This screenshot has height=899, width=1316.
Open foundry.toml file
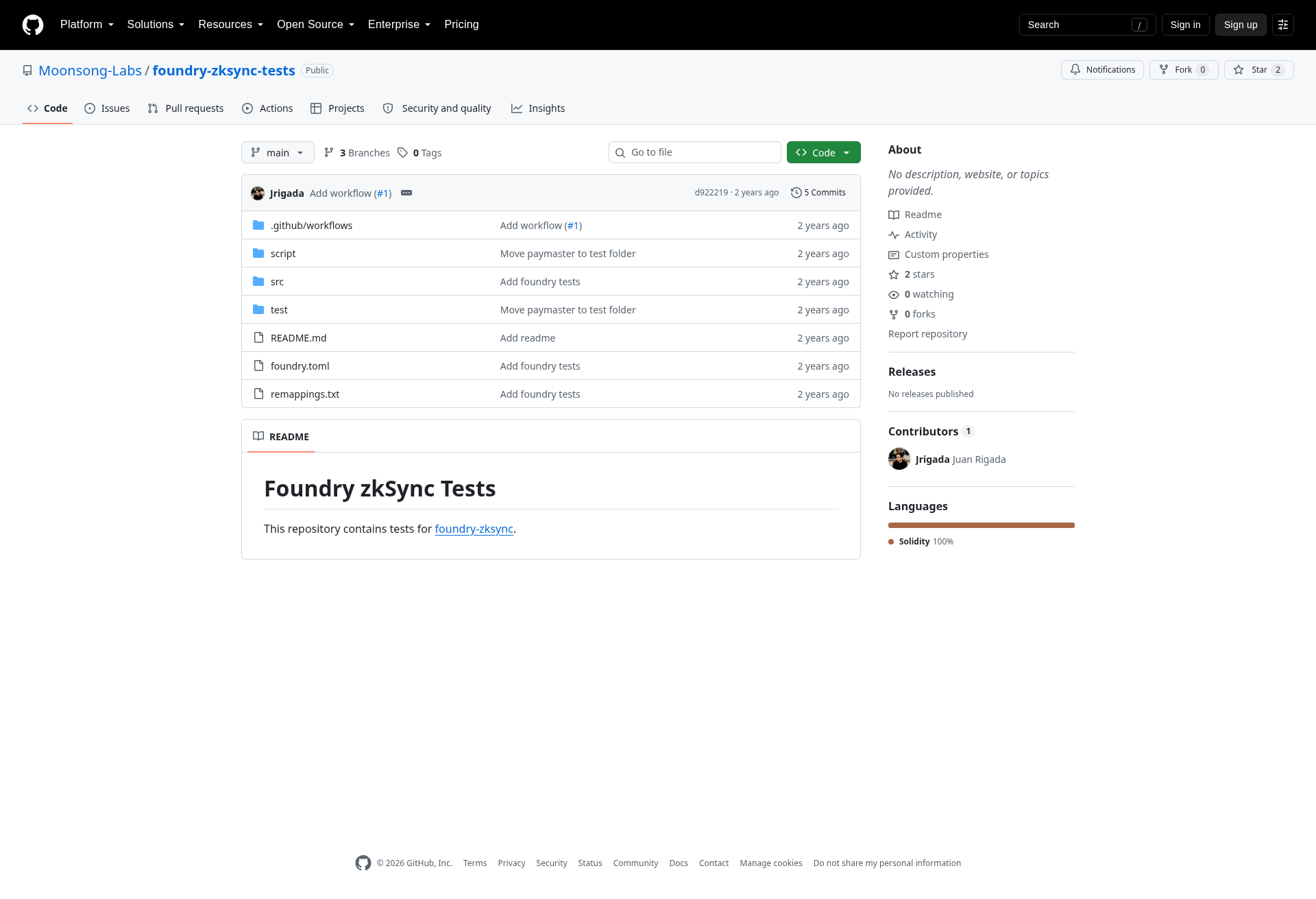coord(300,366)
